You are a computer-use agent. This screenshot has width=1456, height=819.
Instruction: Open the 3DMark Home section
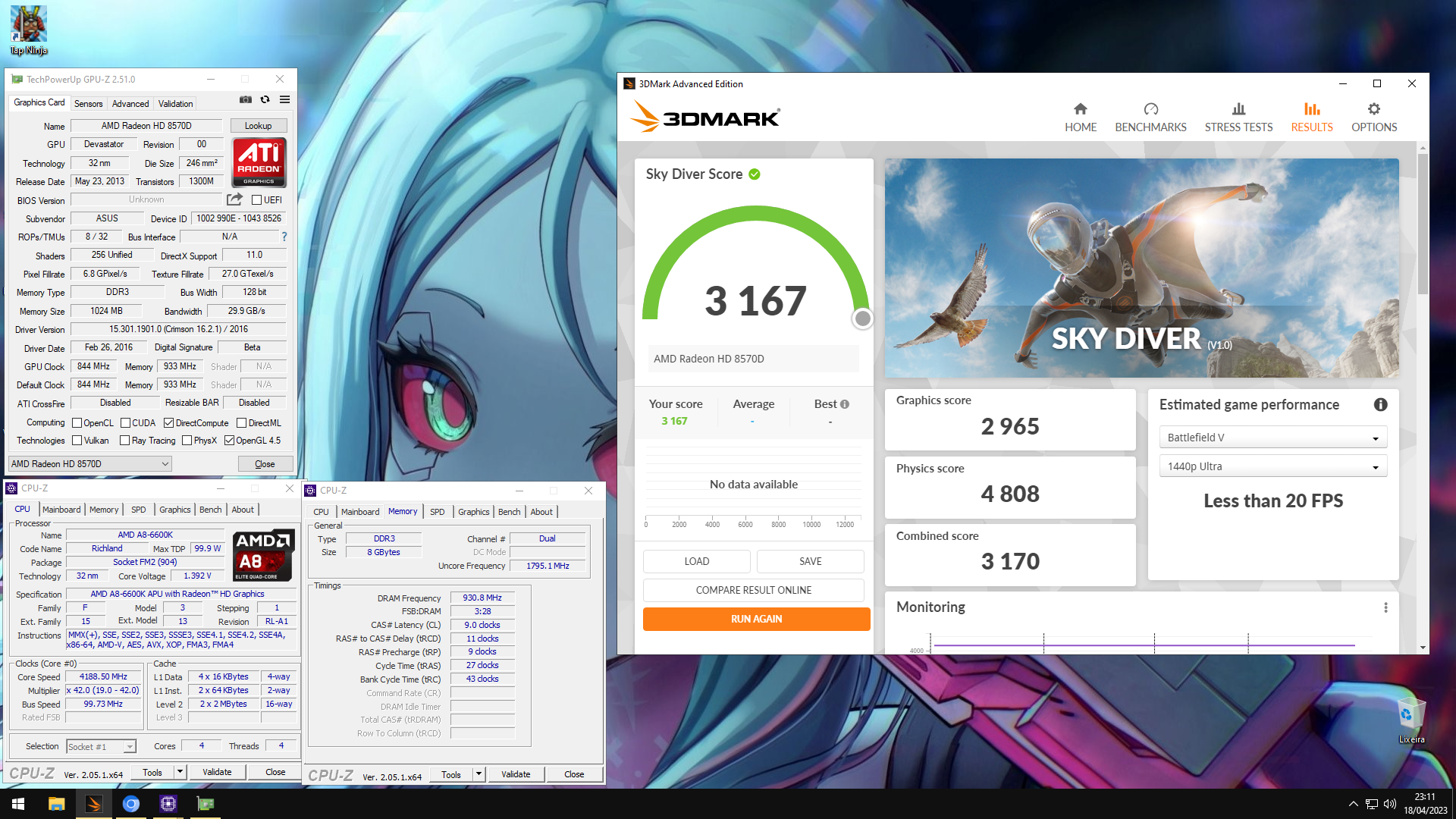click(x=1081, y=118)
